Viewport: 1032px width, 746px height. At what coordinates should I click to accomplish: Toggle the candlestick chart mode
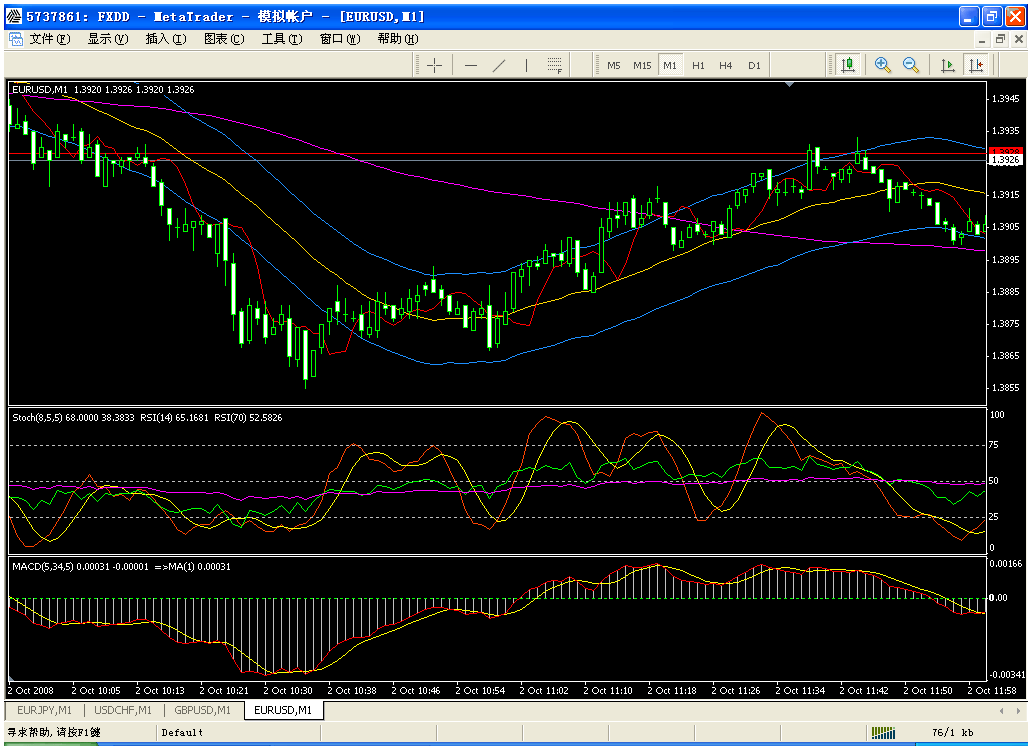click(x=847, y=65)
